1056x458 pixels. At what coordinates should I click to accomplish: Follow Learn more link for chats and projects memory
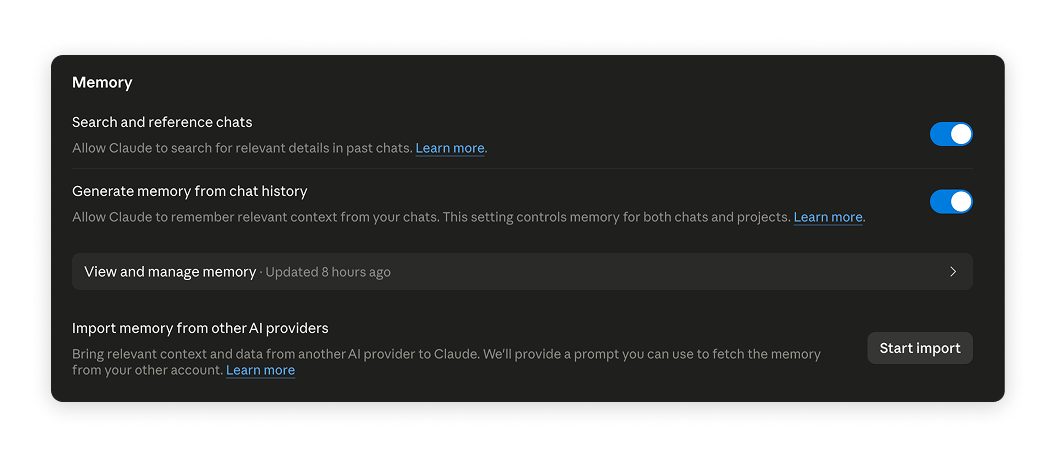[x=827, y=217]
